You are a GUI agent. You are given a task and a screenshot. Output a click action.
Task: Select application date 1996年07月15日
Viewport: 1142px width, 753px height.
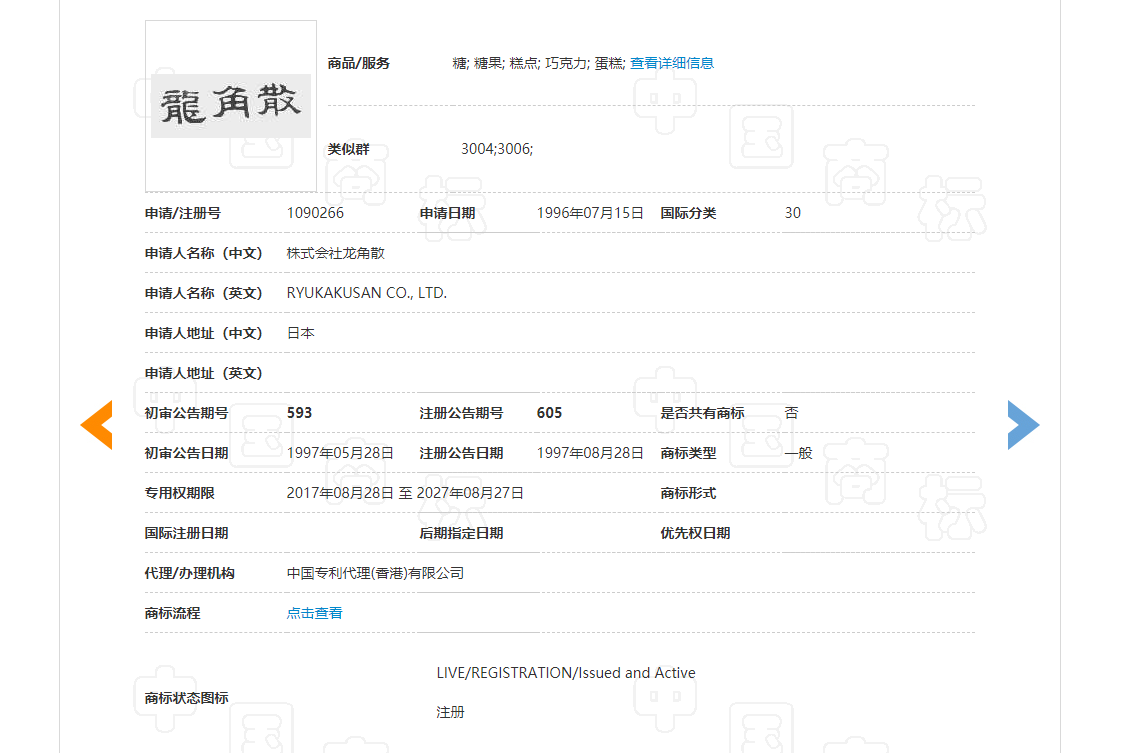click(590, 213)
